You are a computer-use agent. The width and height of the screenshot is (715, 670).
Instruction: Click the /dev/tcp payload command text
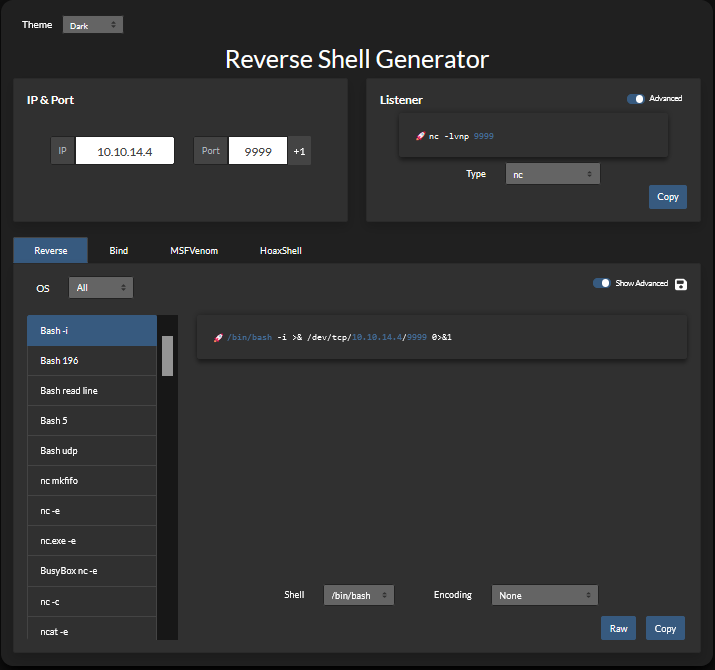click(x=339, y=338)
